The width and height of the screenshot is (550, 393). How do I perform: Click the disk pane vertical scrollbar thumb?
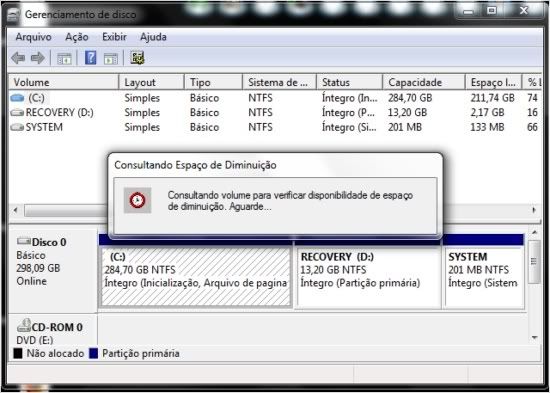pyautogui.click(x=534, y=261)
